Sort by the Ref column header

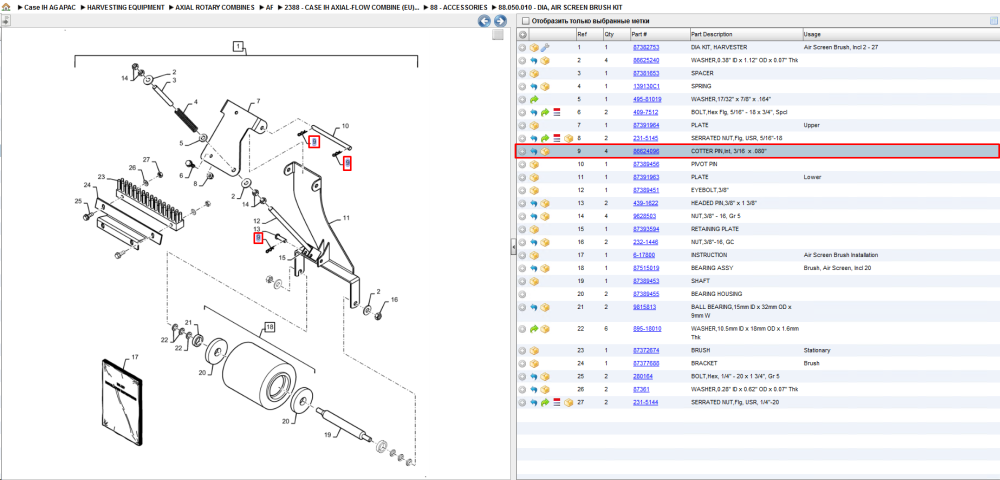pyautogui.click(x=588, y=34)
